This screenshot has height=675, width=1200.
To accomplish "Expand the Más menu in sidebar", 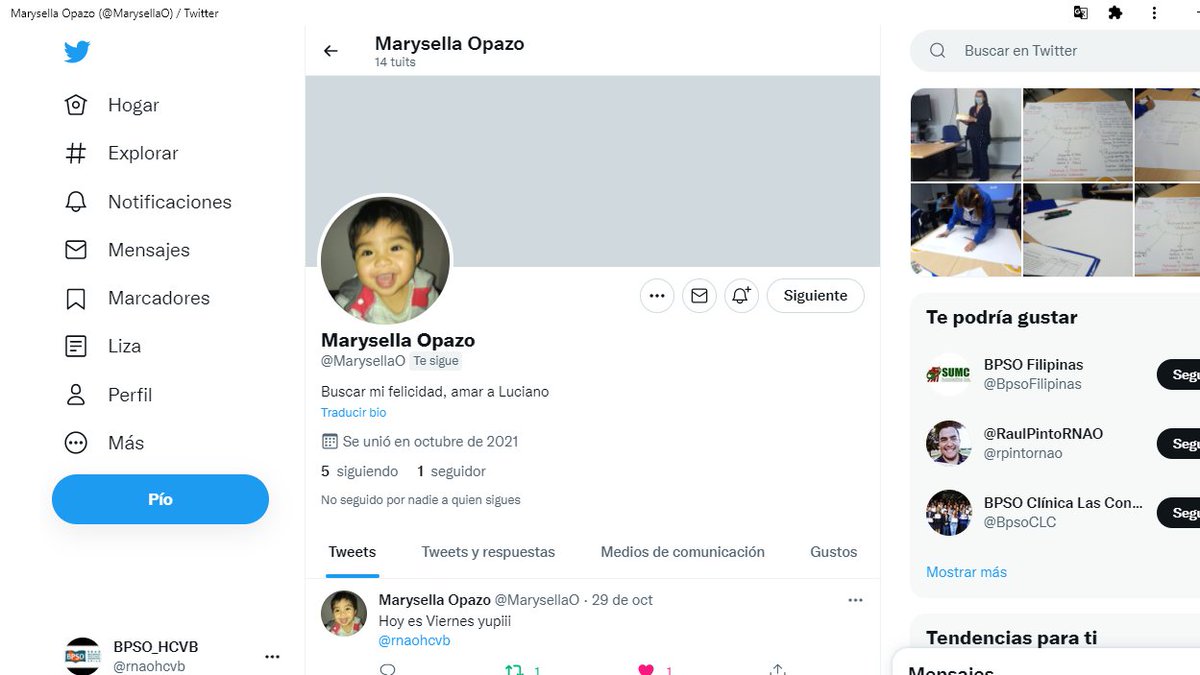I will click(x=104, y=443).
